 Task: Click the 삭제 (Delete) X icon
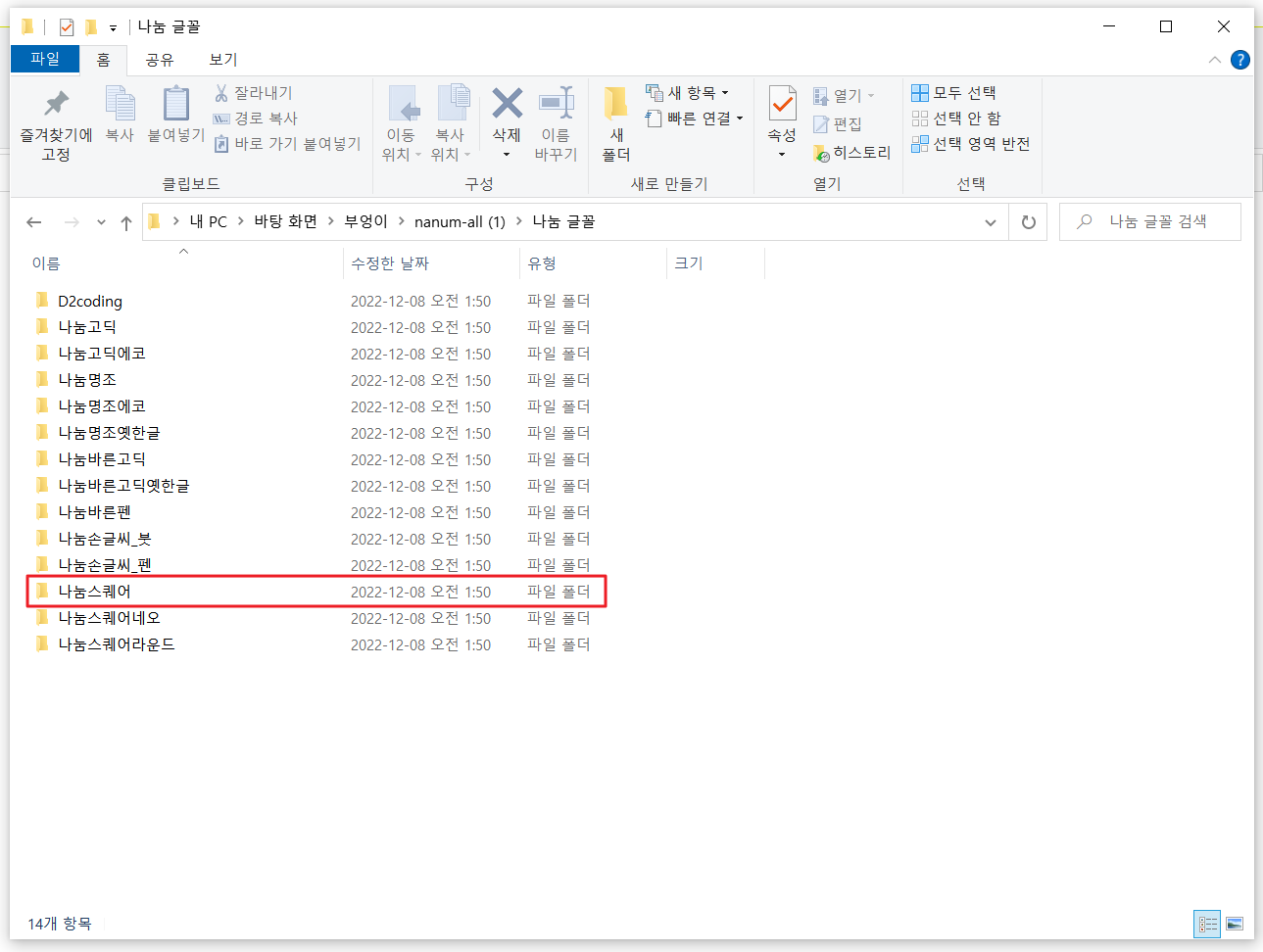507,104
